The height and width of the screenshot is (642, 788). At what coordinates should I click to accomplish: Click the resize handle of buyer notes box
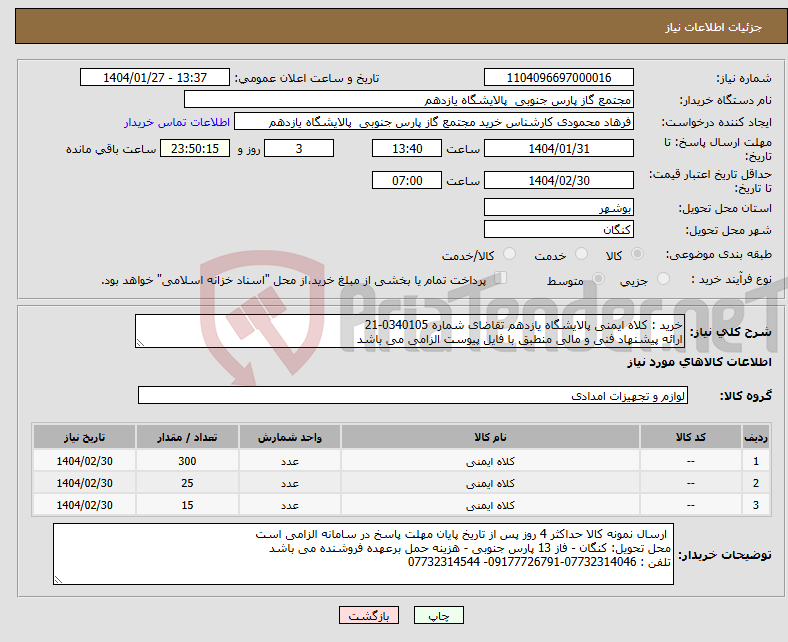click(x=58, y=580)
